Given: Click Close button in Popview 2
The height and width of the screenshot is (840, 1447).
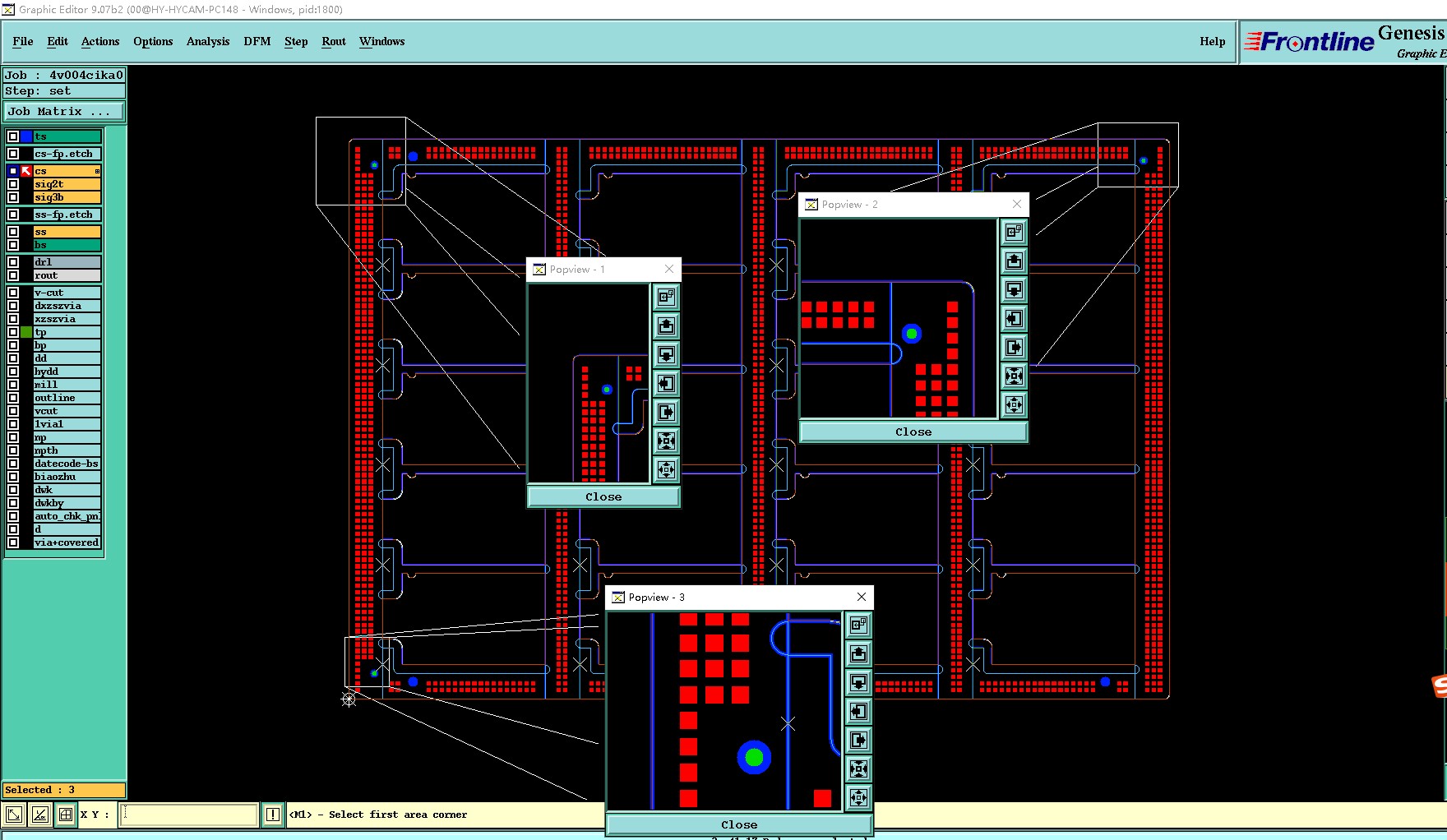Looking at the screenshot, I should click(913, 432).
